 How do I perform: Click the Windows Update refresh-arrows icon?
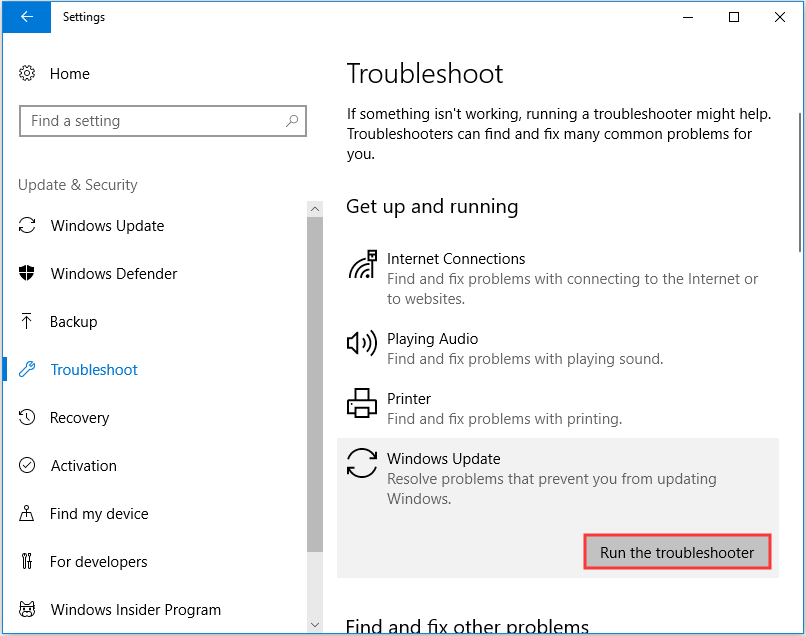click(361, 463)
